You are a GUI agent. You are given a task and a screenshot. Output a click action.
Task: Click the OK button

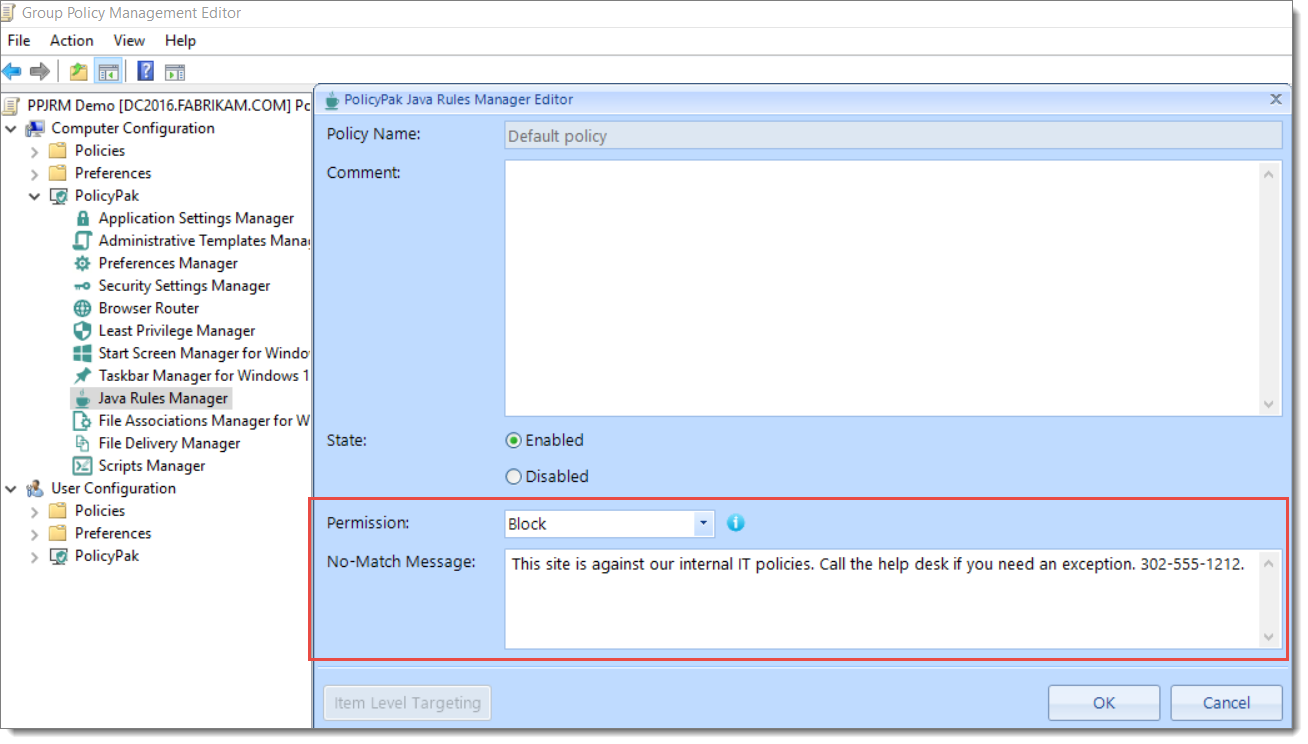coord(1104,703)
